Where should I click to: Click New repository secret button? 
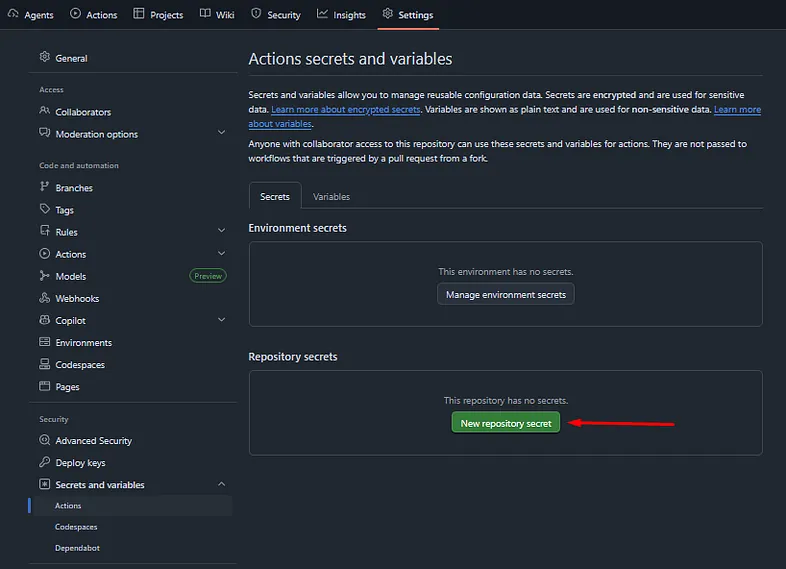pos(506,423)
